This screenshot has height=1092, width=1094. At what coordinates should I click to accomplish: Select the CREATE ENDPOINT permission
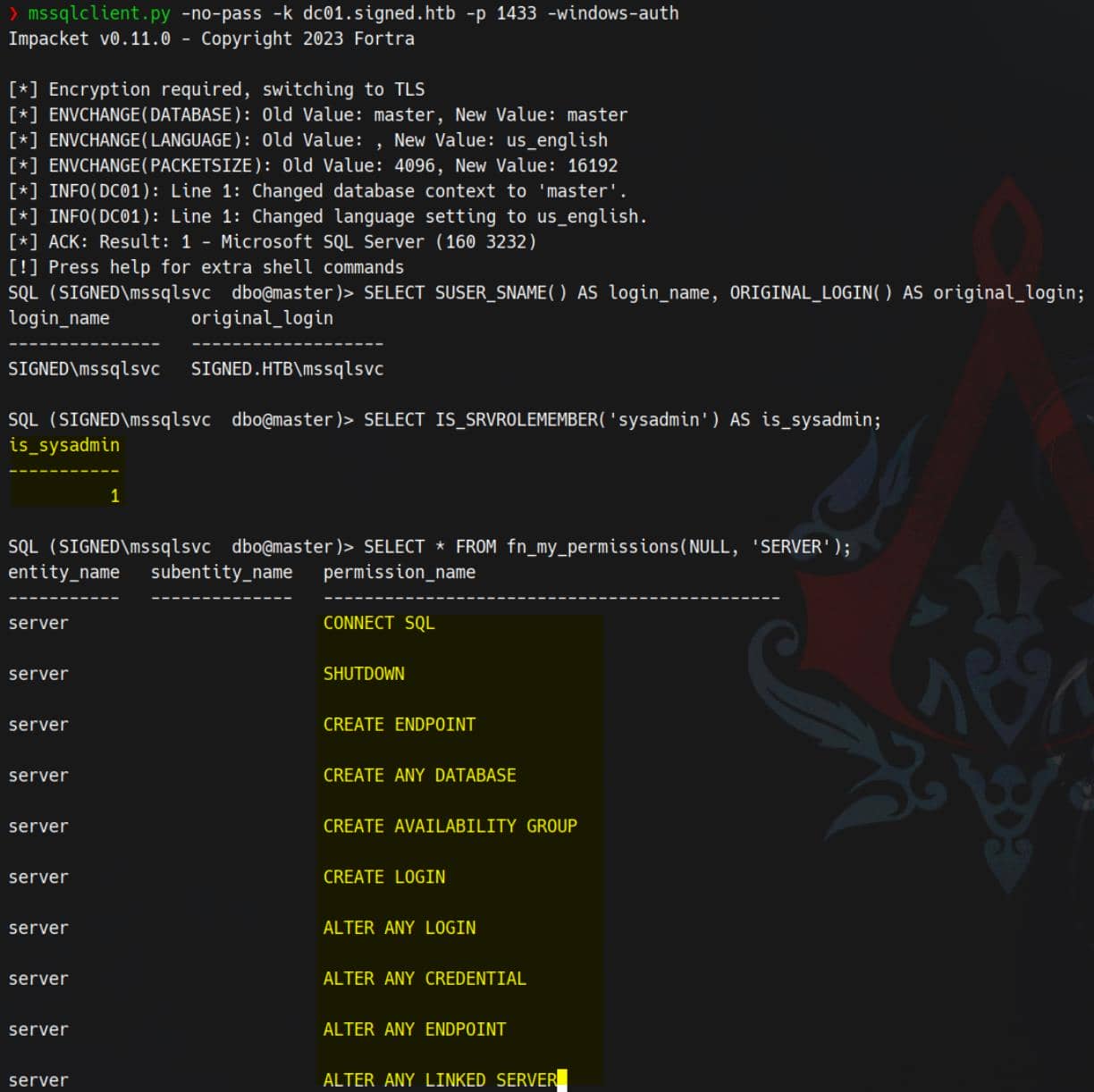click(x=400, y=725)
